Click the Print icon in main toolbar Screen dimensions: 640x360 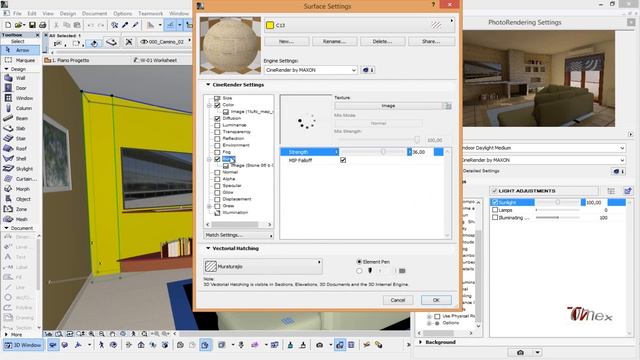pyautogui.click(x=42, y=25)
